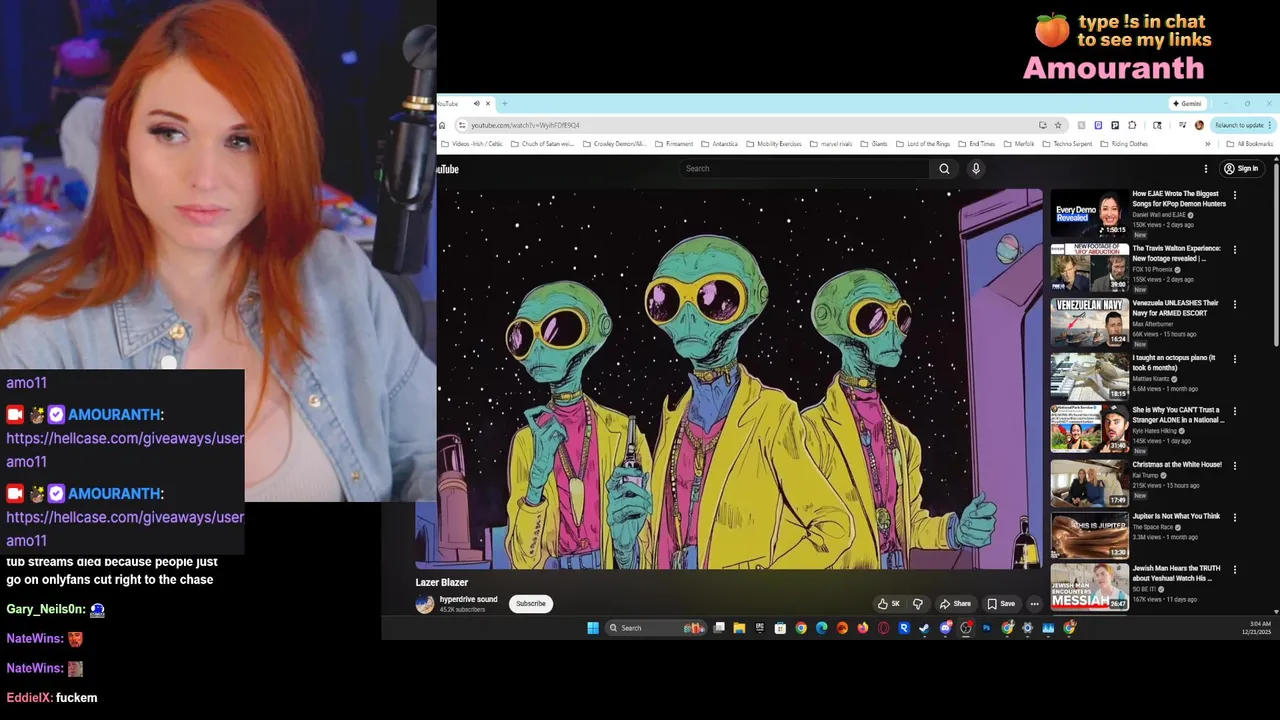This screenshot has width=1280, height=720.
Task: Click the Chrome profile avatar
Action: 1199,125
